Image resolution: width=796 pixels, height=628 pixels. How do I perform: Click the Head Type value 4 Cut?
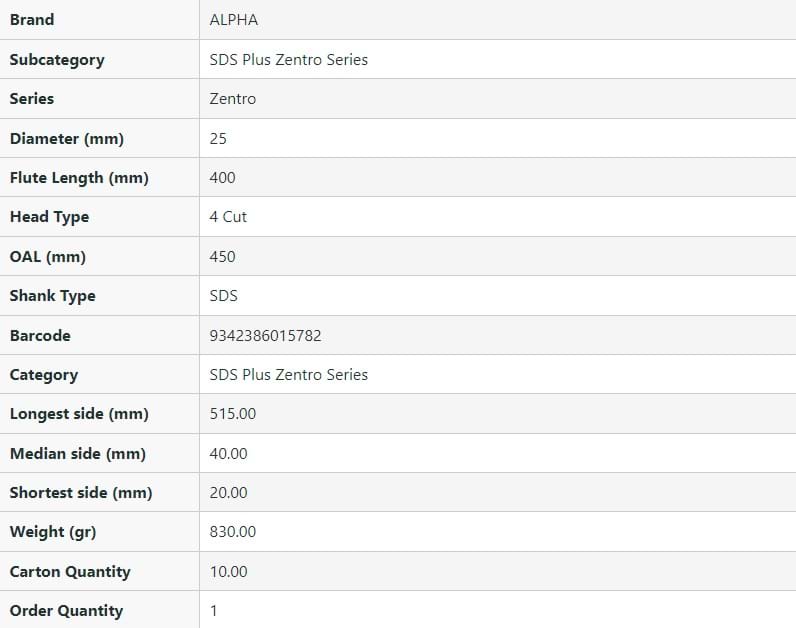pos(228,217)
